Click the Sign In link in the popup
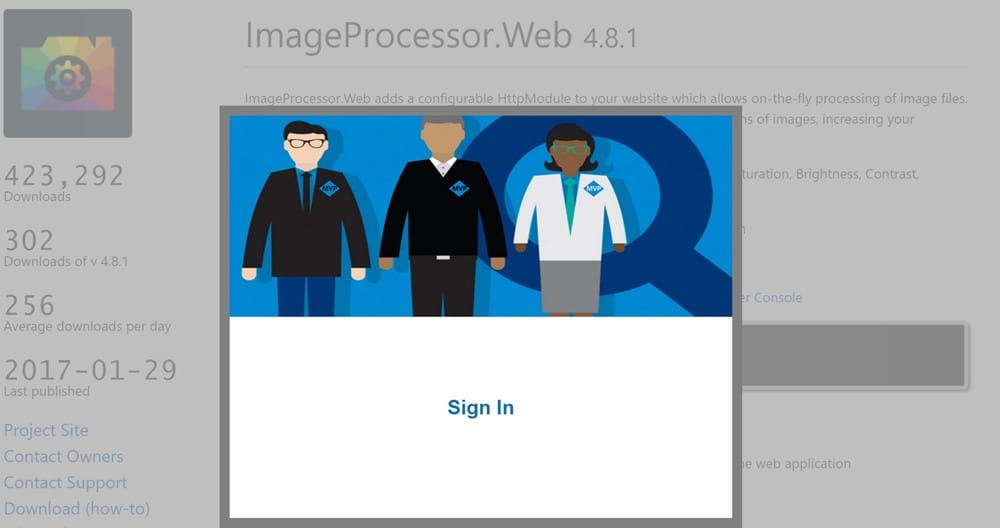 click(480, 407)
